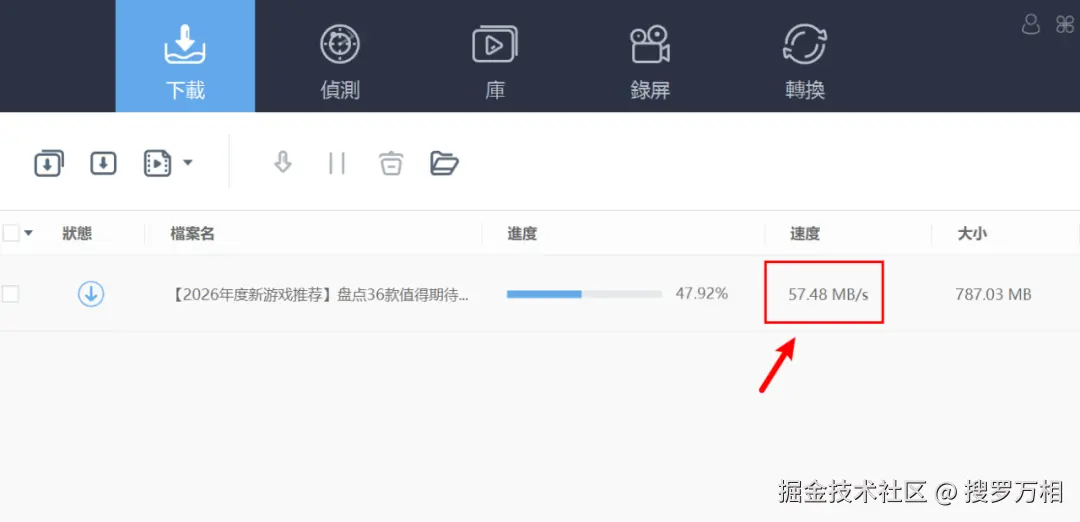This screenshot has width=1080, height=522.
Task: Expand the select-all dropdown arrow in header
Action: [x=28, y=233]
